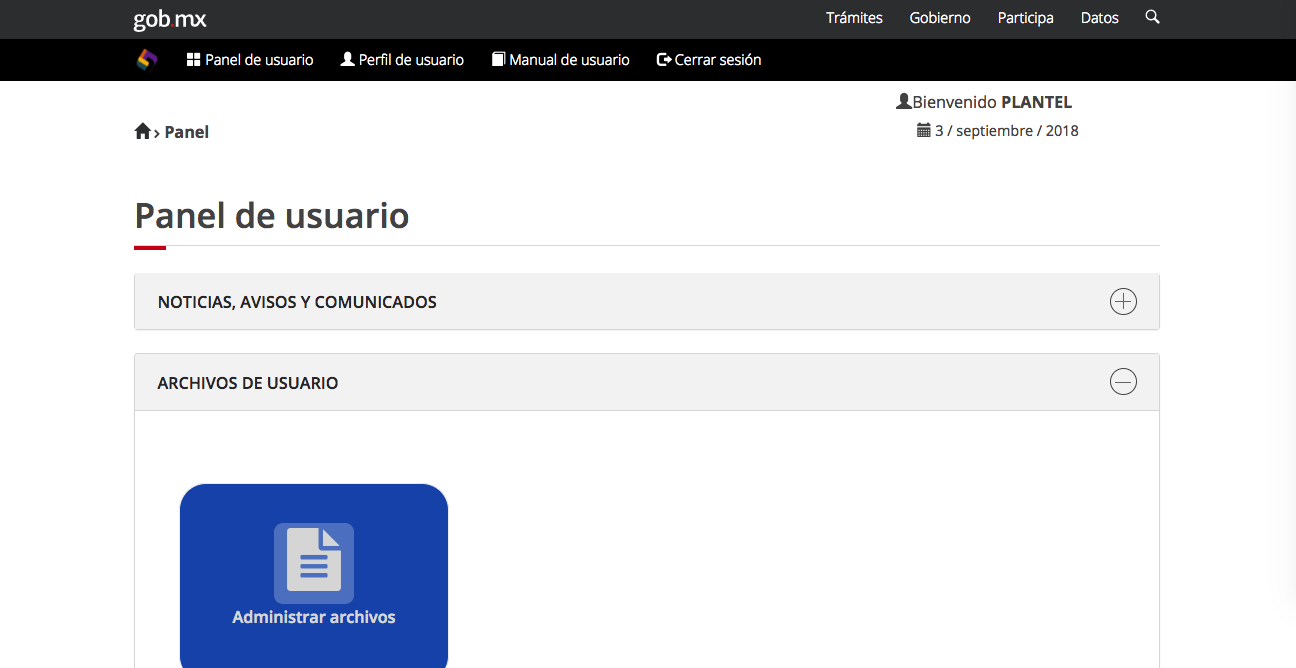Go to Datos in top navigation
Viewport: 1296px width, 668px height.
(1099, 18)
